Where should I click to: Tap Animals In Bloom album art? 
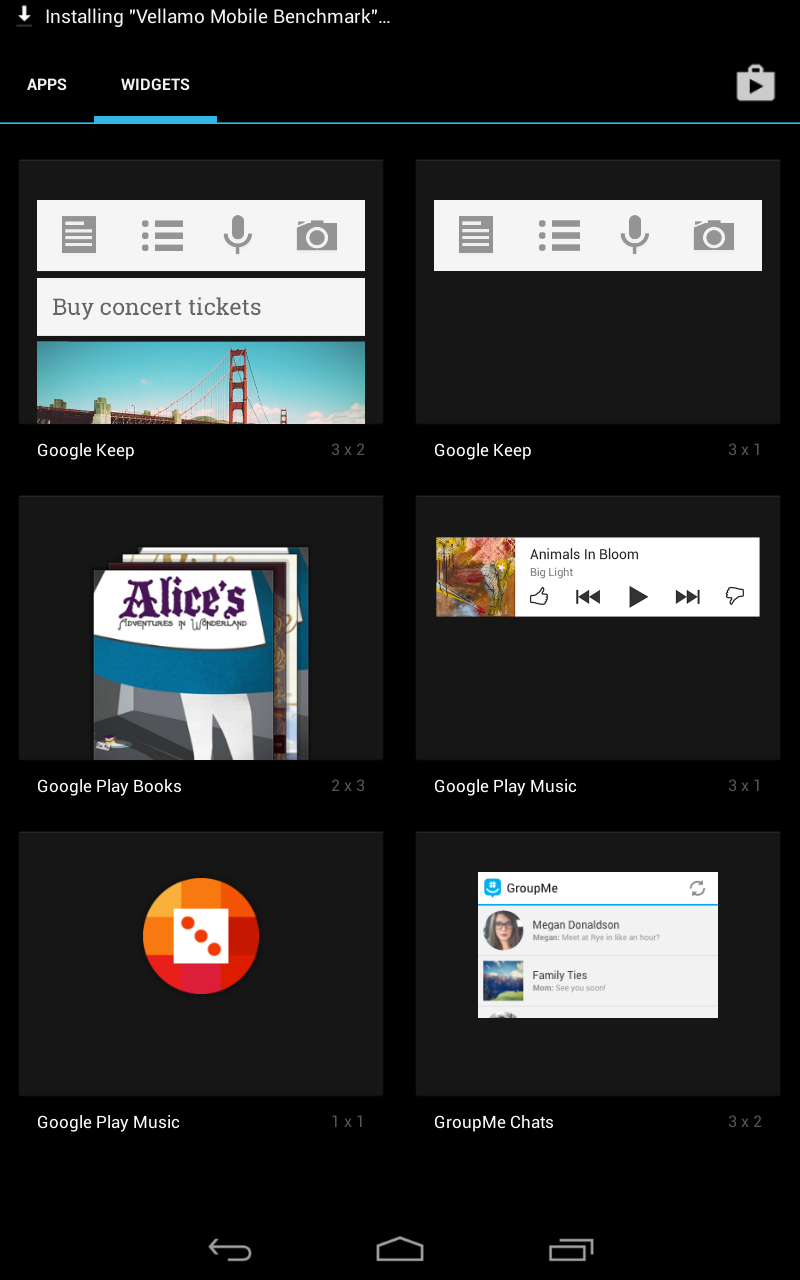click(475, 577)
